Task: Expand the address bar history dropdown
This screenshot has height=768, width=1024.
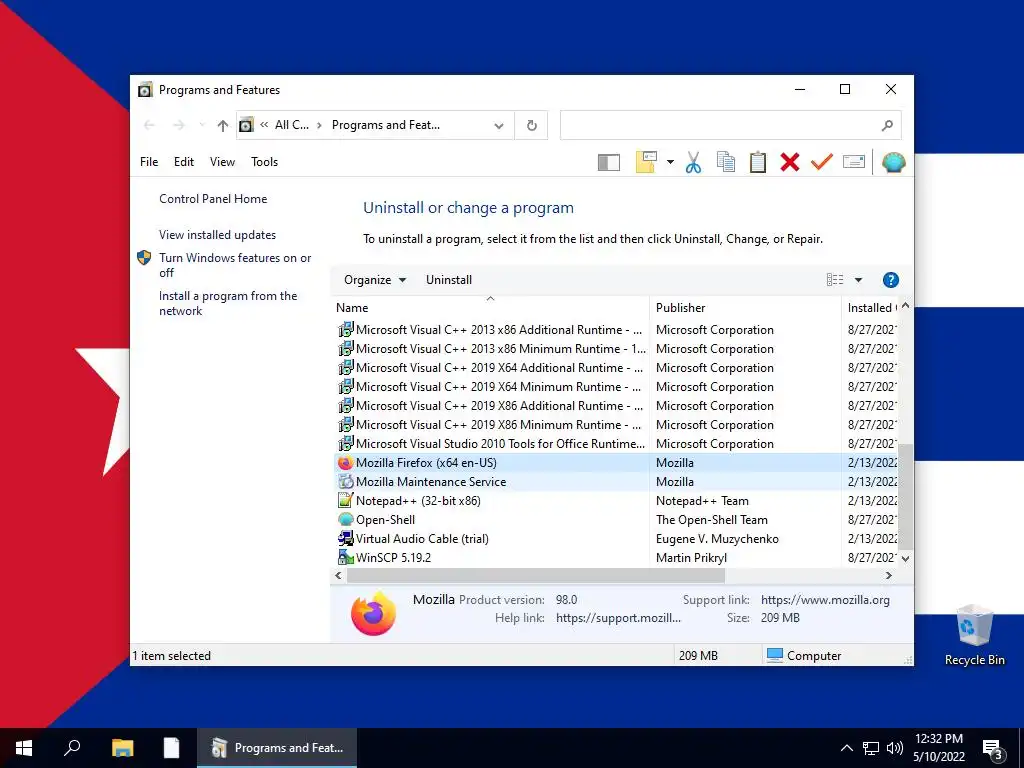Action: point(499,125)
